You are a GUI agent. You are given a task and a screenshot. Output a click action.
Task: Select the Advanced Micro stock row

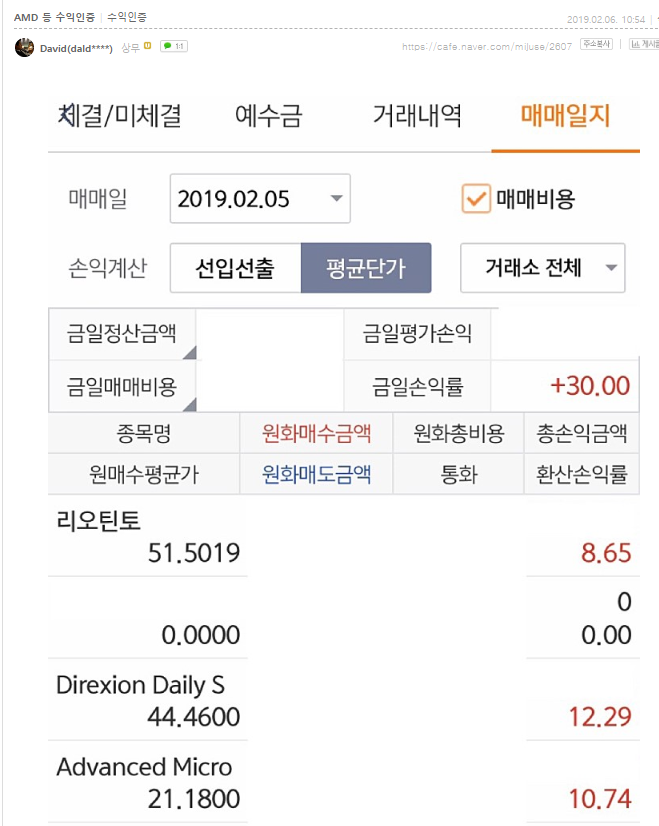pyautogui.click(x=147, y=782)
